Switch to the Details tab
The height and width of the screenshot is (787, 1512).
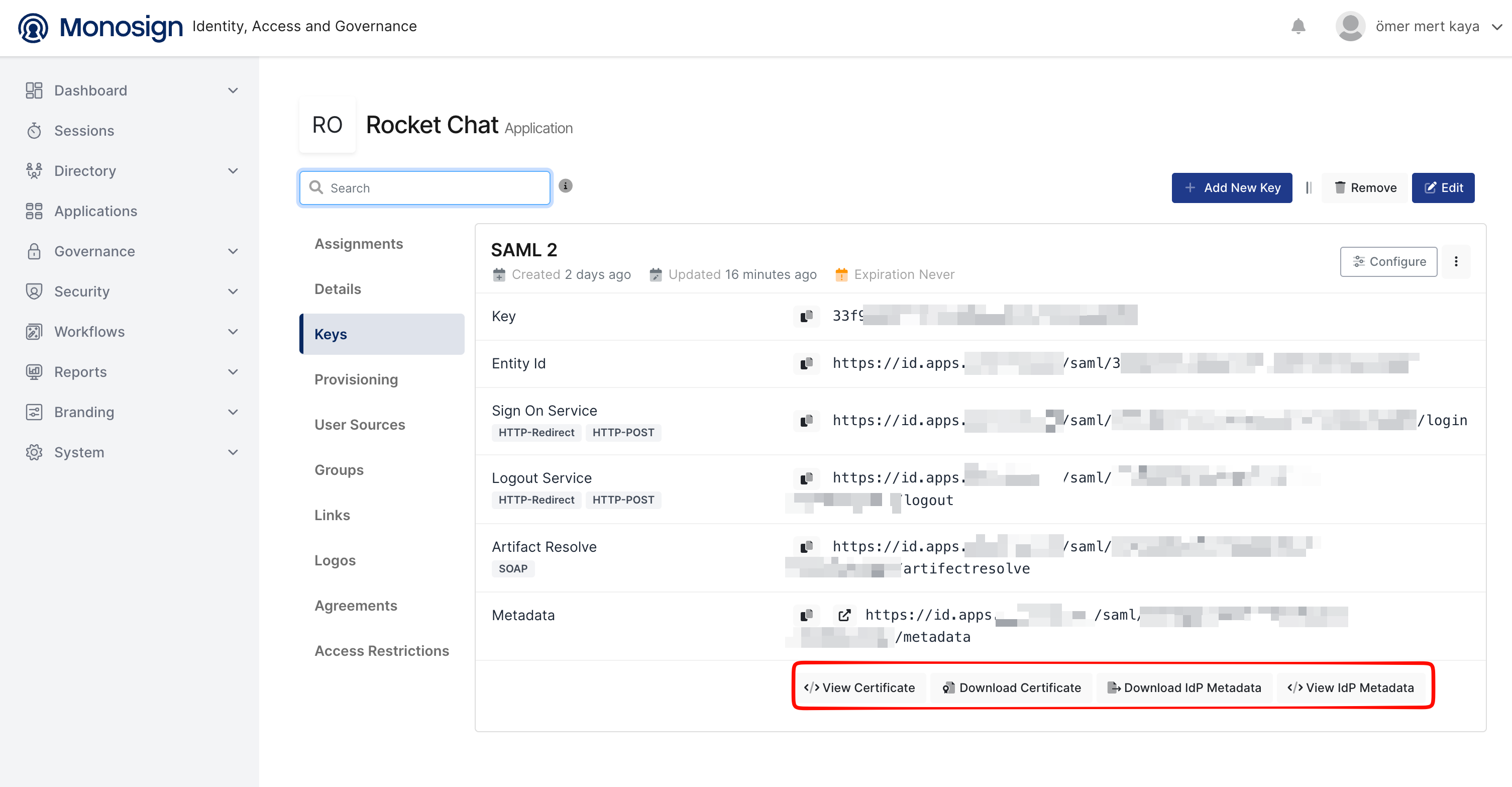[x=338, y=289]
